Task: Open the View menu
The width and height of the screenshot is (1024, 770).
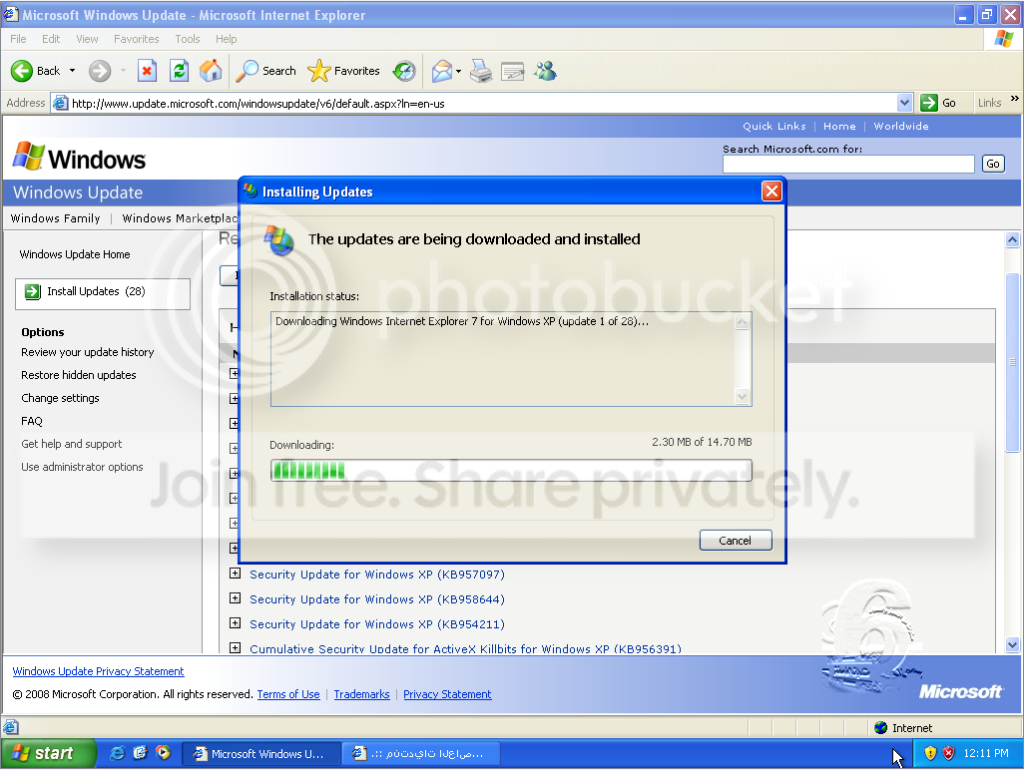Action: click(x=87, y=39)
